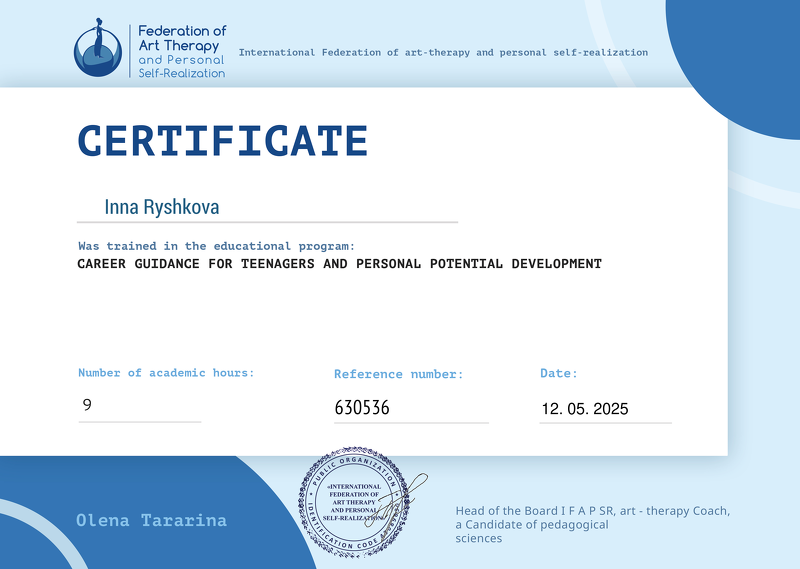Select the Career Guidance for Teenagers program title
Image resolution: width=800 pixels, height=569 pixels.
339,264
